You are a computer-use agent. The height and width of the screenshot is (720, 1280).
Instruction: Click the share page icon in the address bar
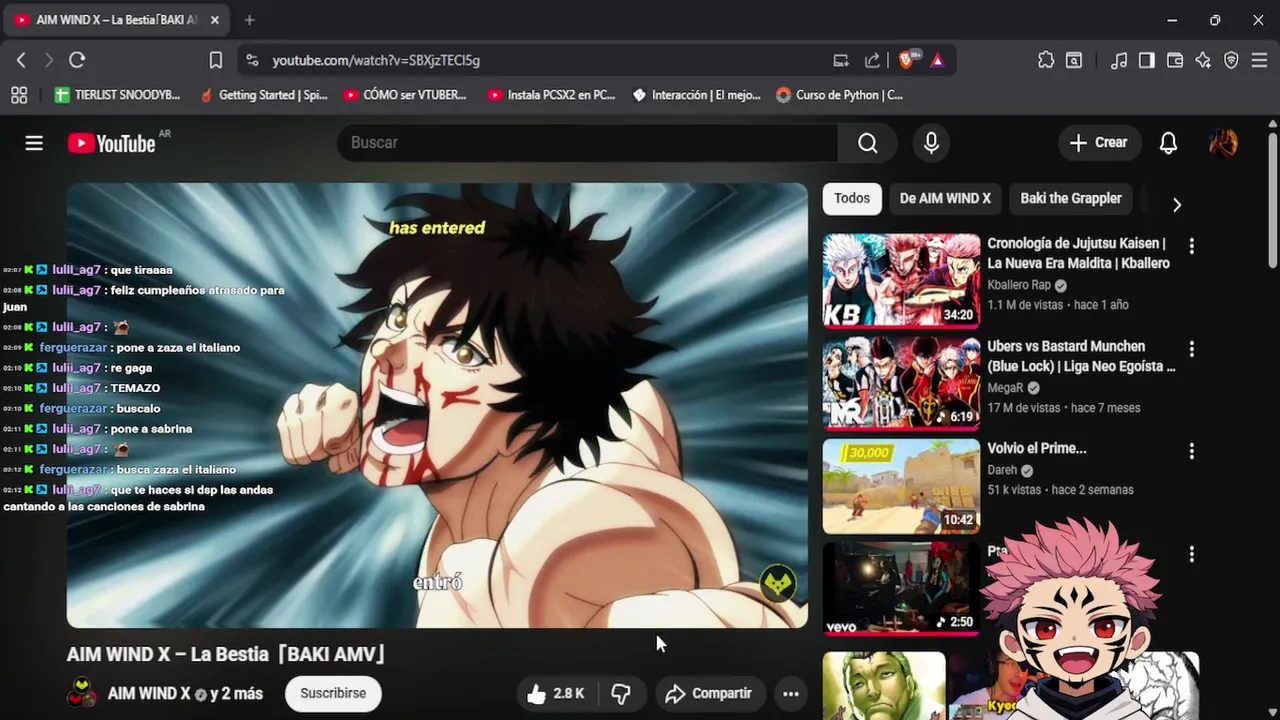click(x=872, y=60)
